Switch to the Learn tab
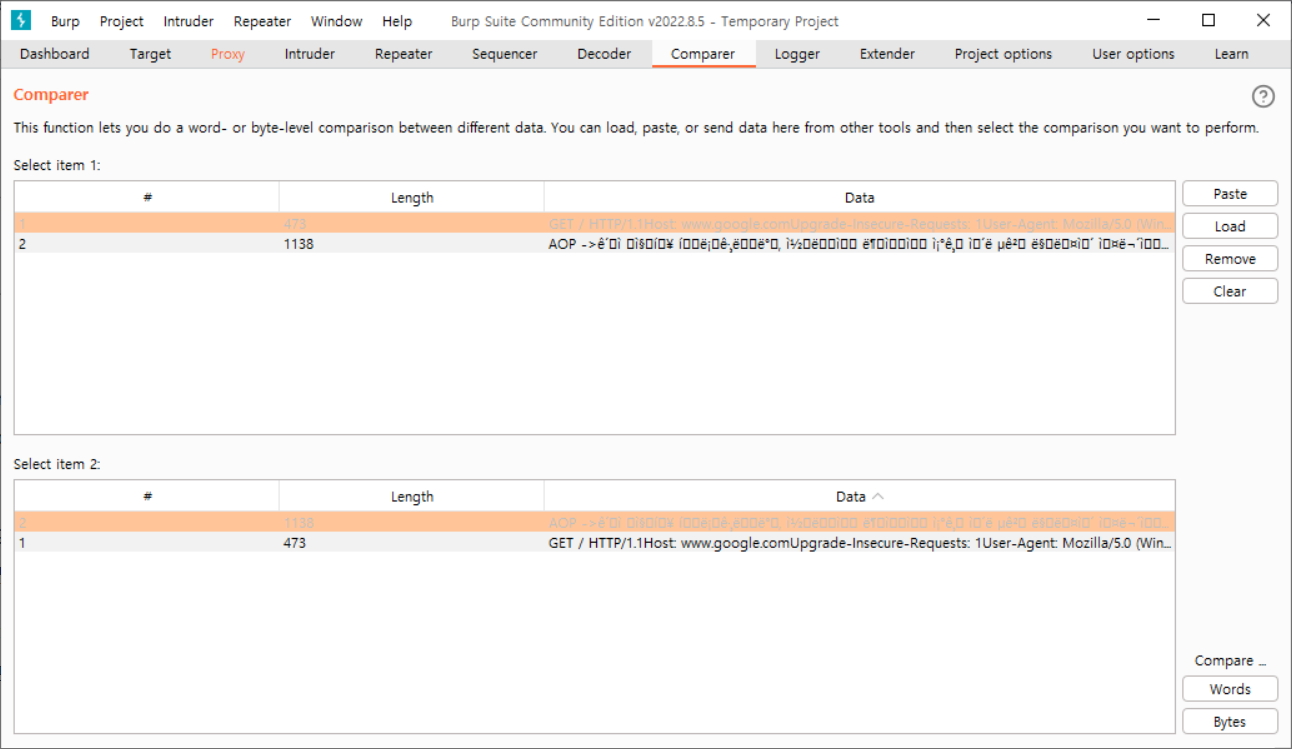The image size is (1292, 749). [1231, 54]
